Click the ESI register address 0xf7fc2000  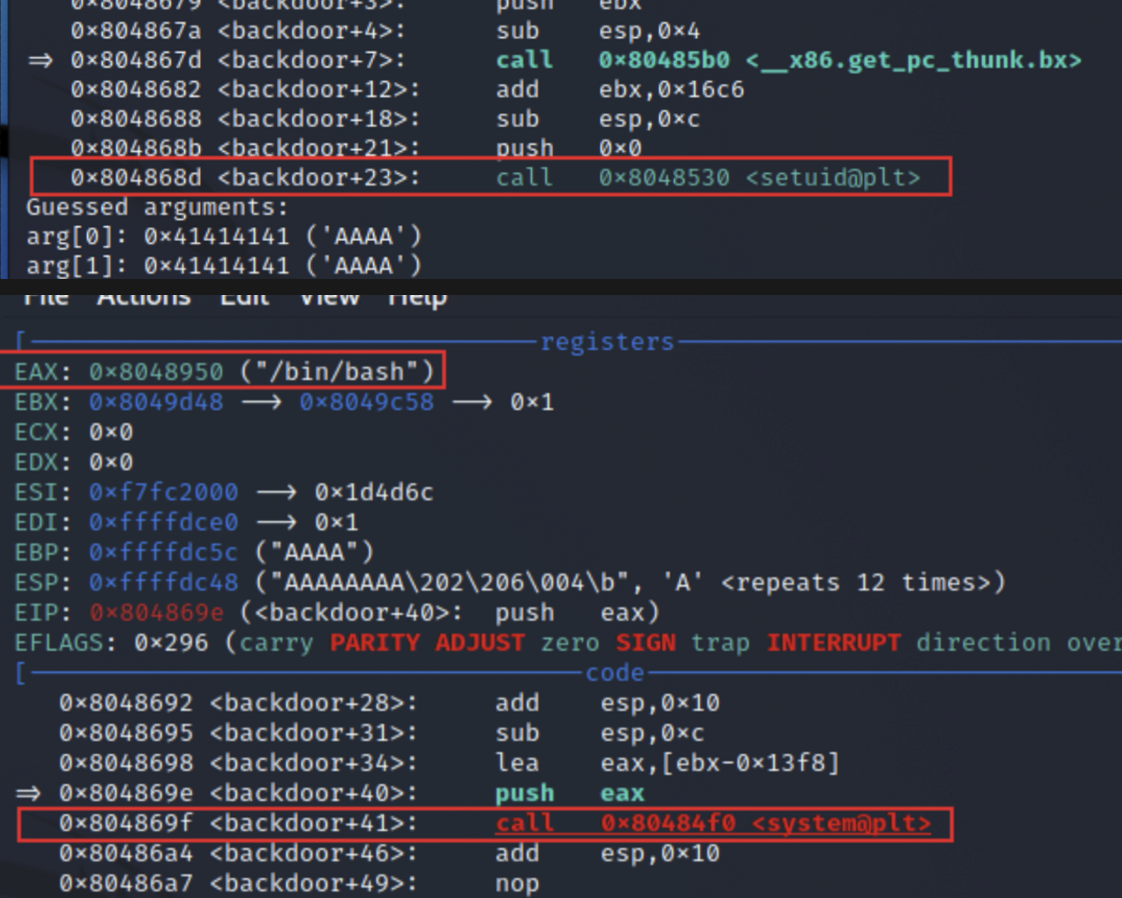[x=163, y=492]
